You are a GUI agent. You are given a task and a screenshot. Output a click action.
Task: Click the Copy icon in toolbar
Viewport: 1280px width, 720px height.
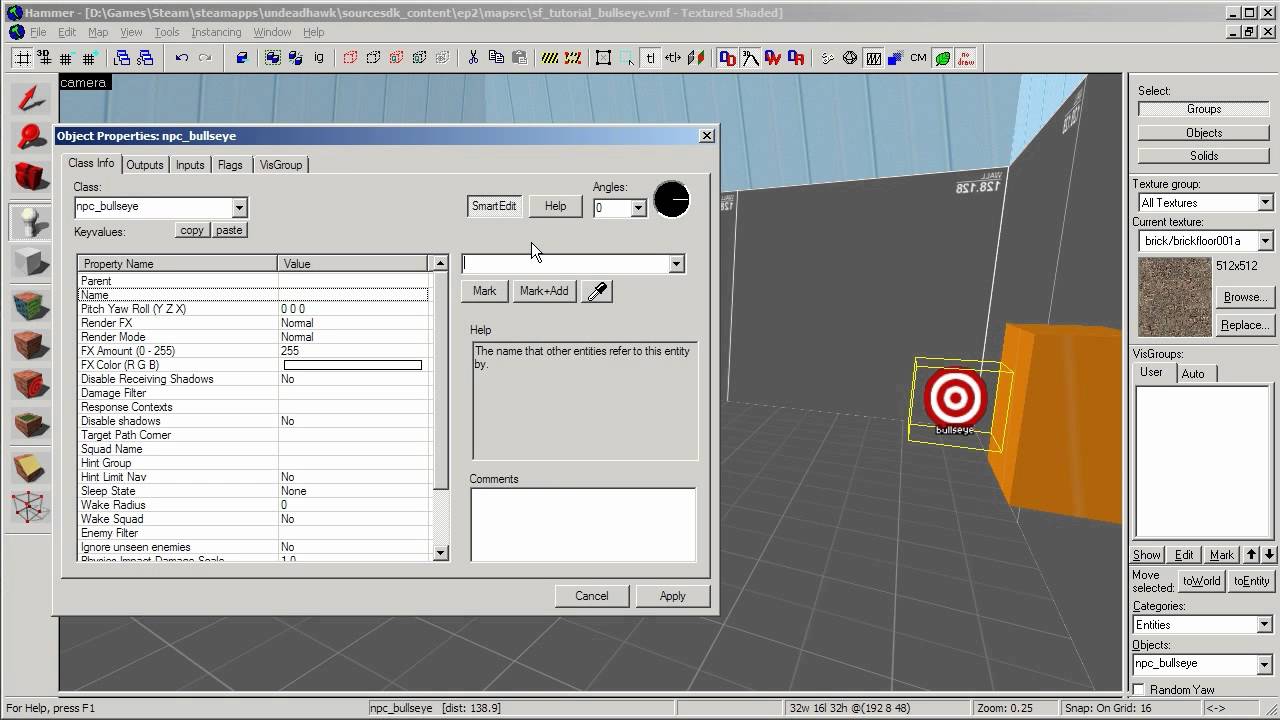(x=496, y=58)
